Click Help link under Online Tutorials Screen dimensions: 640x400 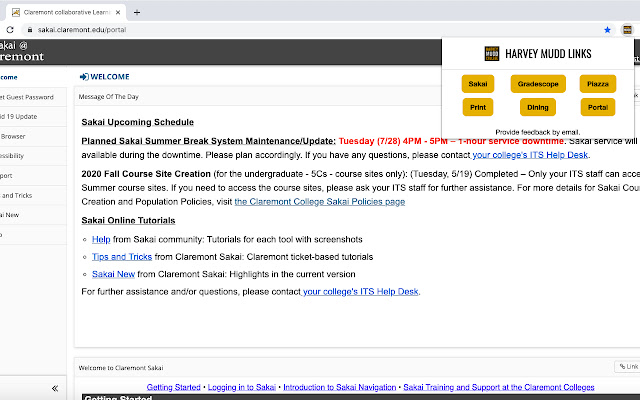click(101, 239)
